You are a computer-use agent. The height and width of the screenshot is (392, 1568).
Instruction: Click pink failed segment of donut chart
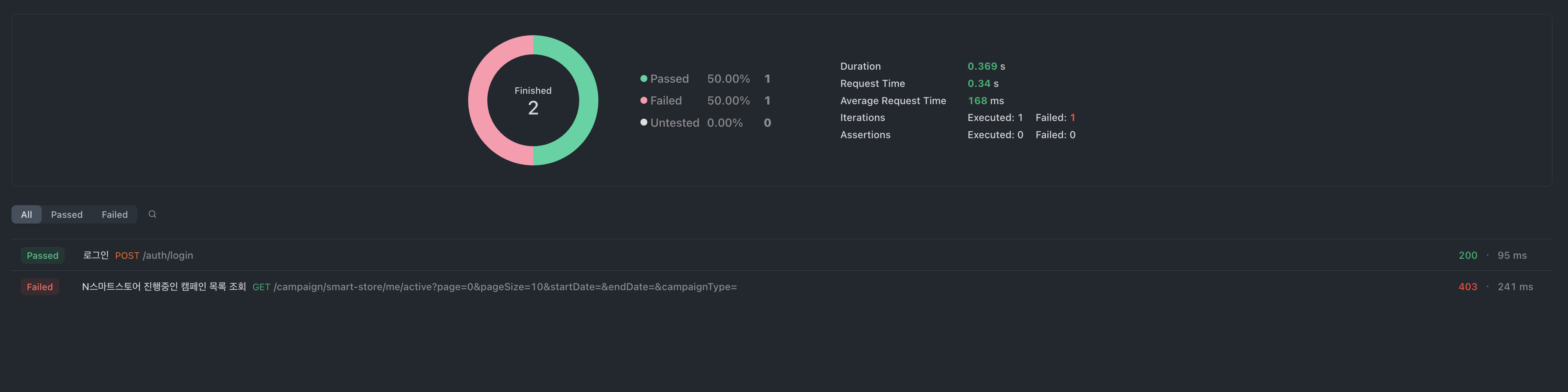(x=479, y=100)
